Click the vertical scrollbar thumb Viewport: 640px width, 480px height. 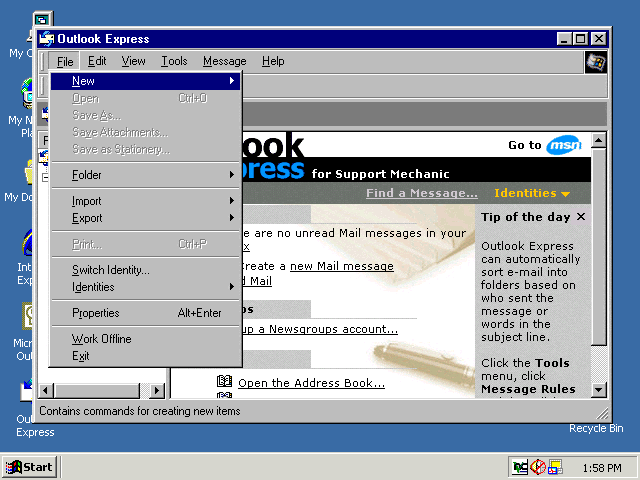598,247
